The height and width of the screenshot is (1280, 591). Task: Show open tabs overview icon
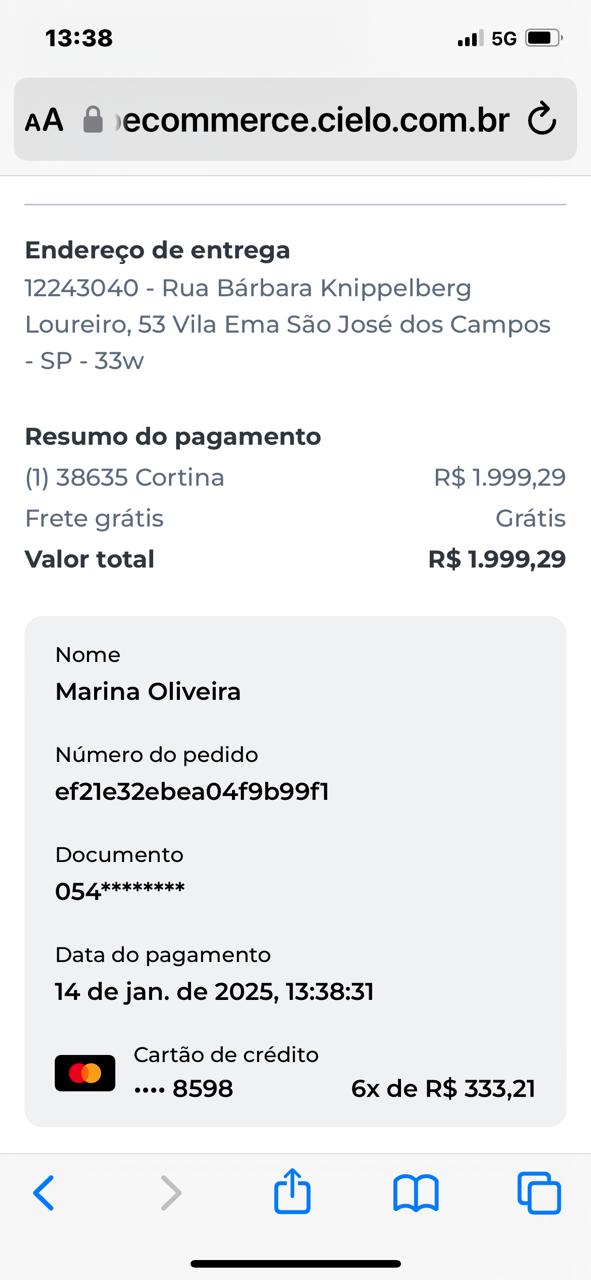click(x=539, y=1193)
